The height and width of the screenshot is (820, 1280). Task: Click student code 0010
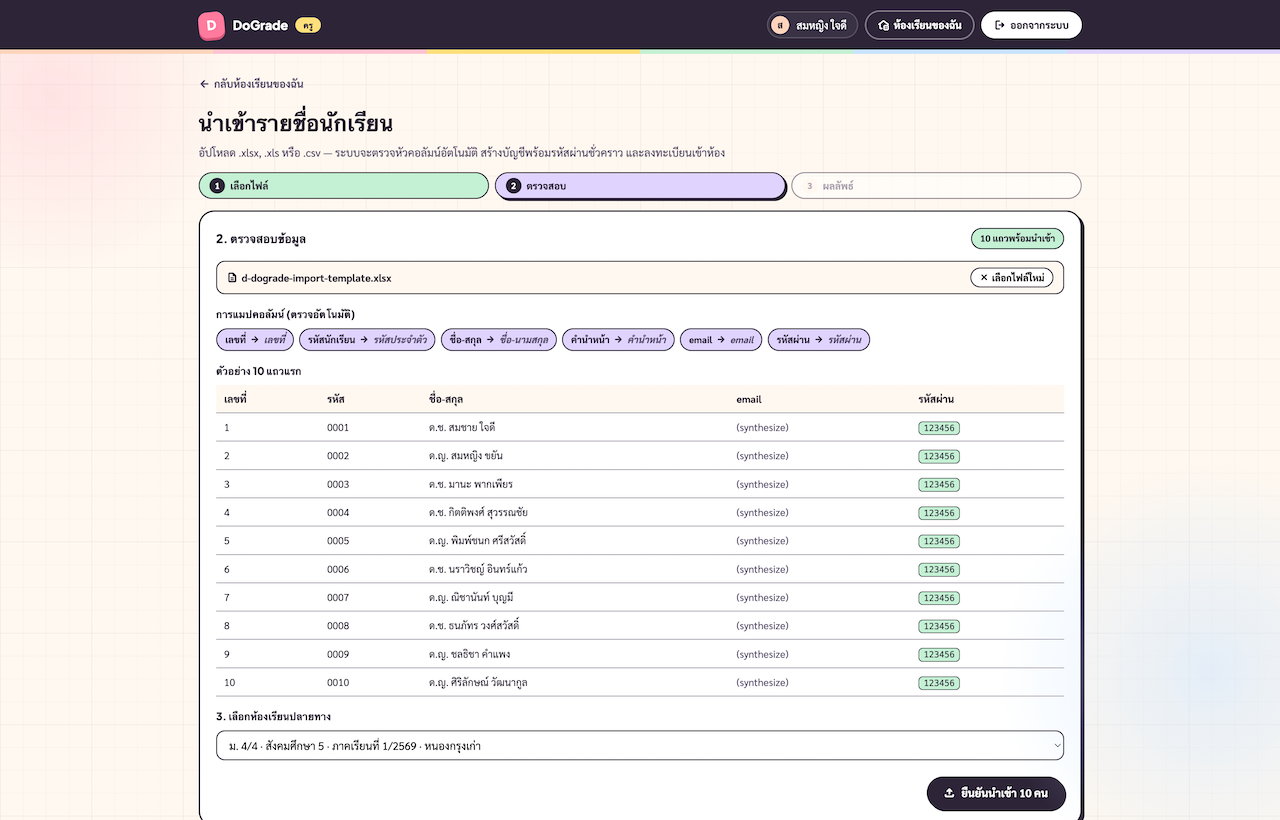coord(338,683)
